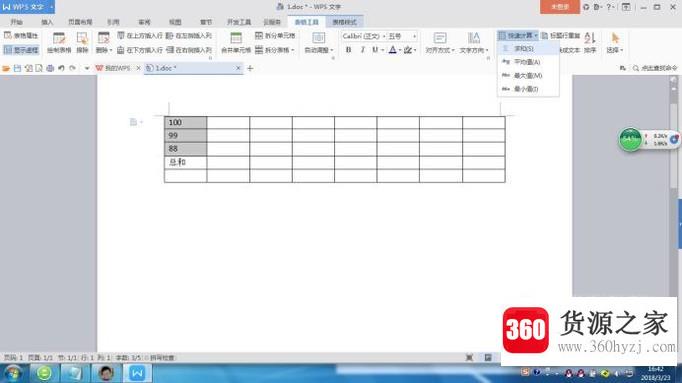This screenshot has width=682, height=383.
Task: Click the WPS Writer taskbar icon
Action: (137, 373)
